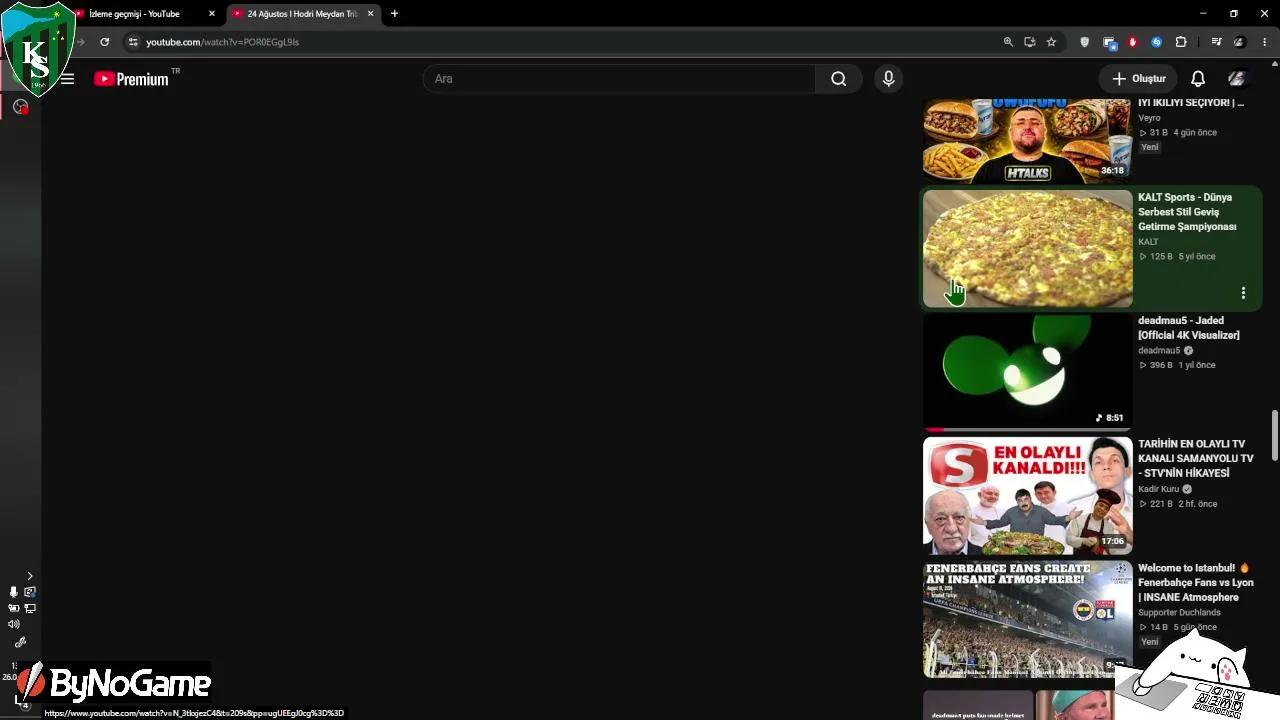
Task: Install app icon in address bar
Action: click(x=1030, y=42)
